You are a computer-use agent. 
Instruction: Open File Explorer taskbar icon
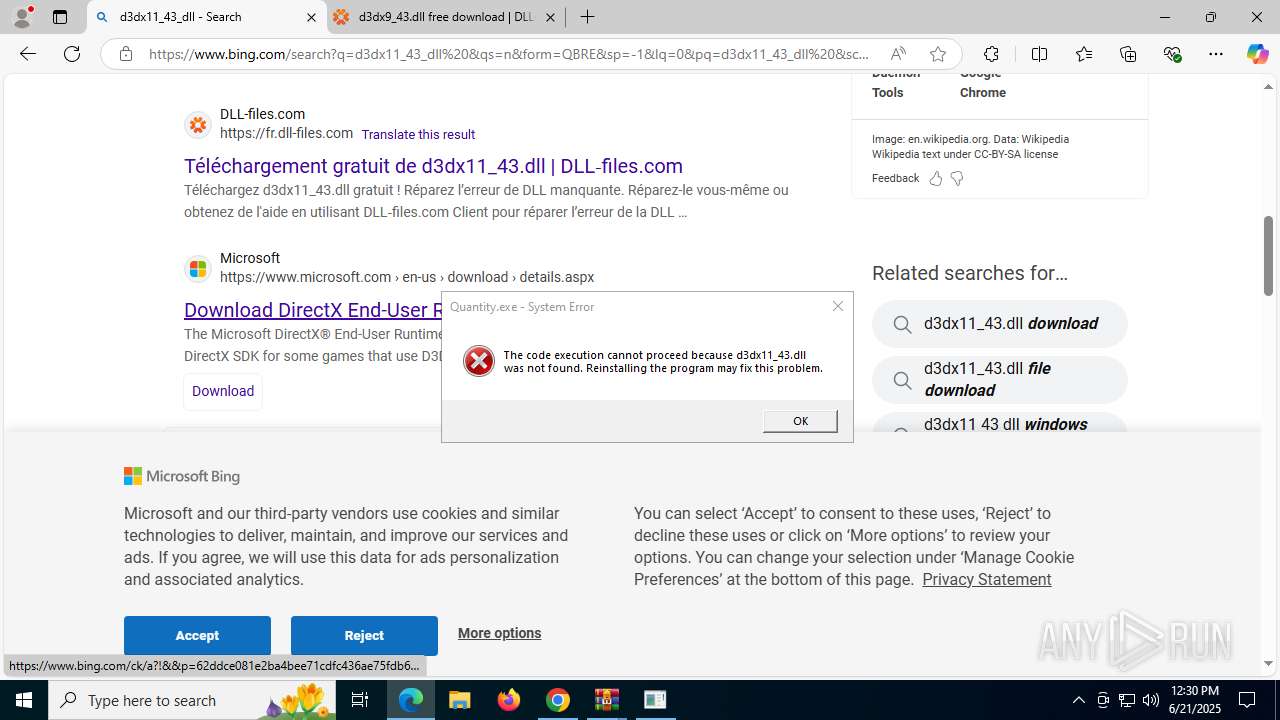(459, 700)
